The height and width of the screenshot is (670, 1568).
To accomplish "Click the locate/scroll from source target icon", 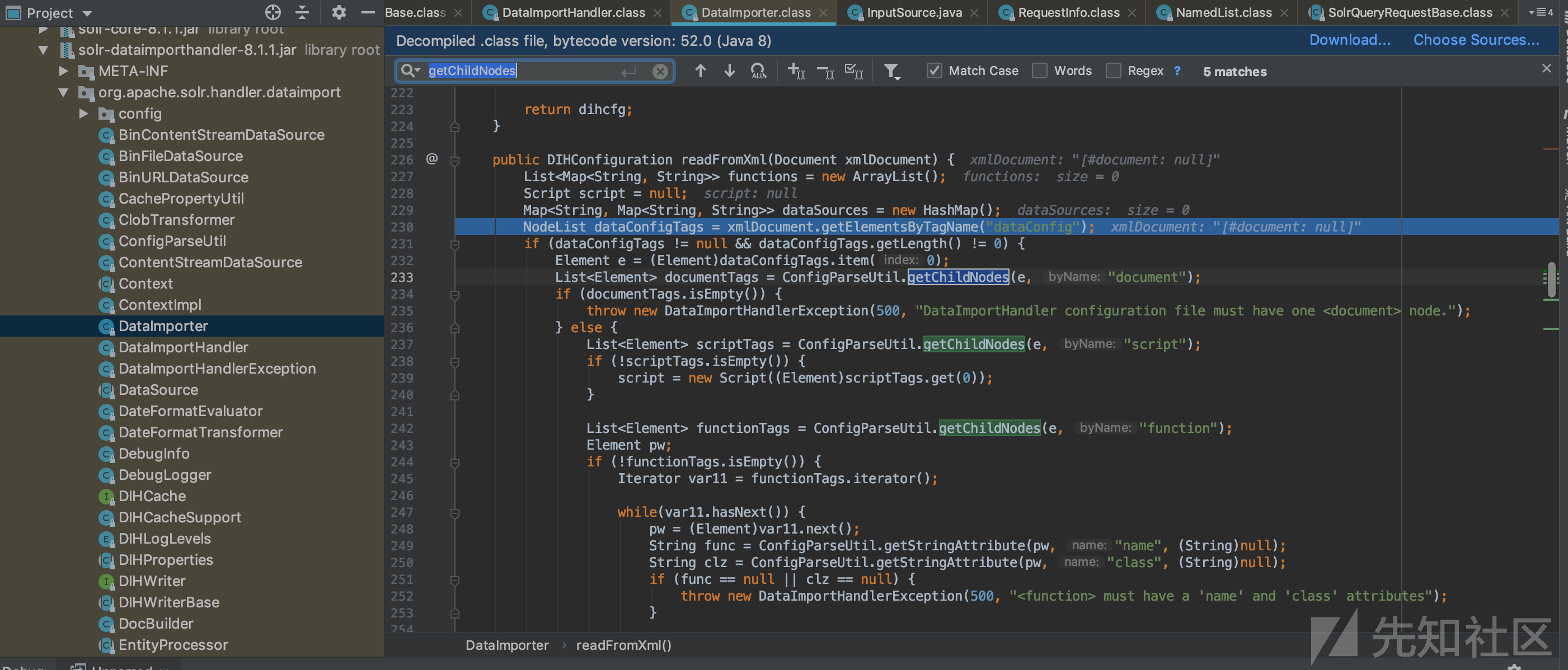I will [273, 12].
